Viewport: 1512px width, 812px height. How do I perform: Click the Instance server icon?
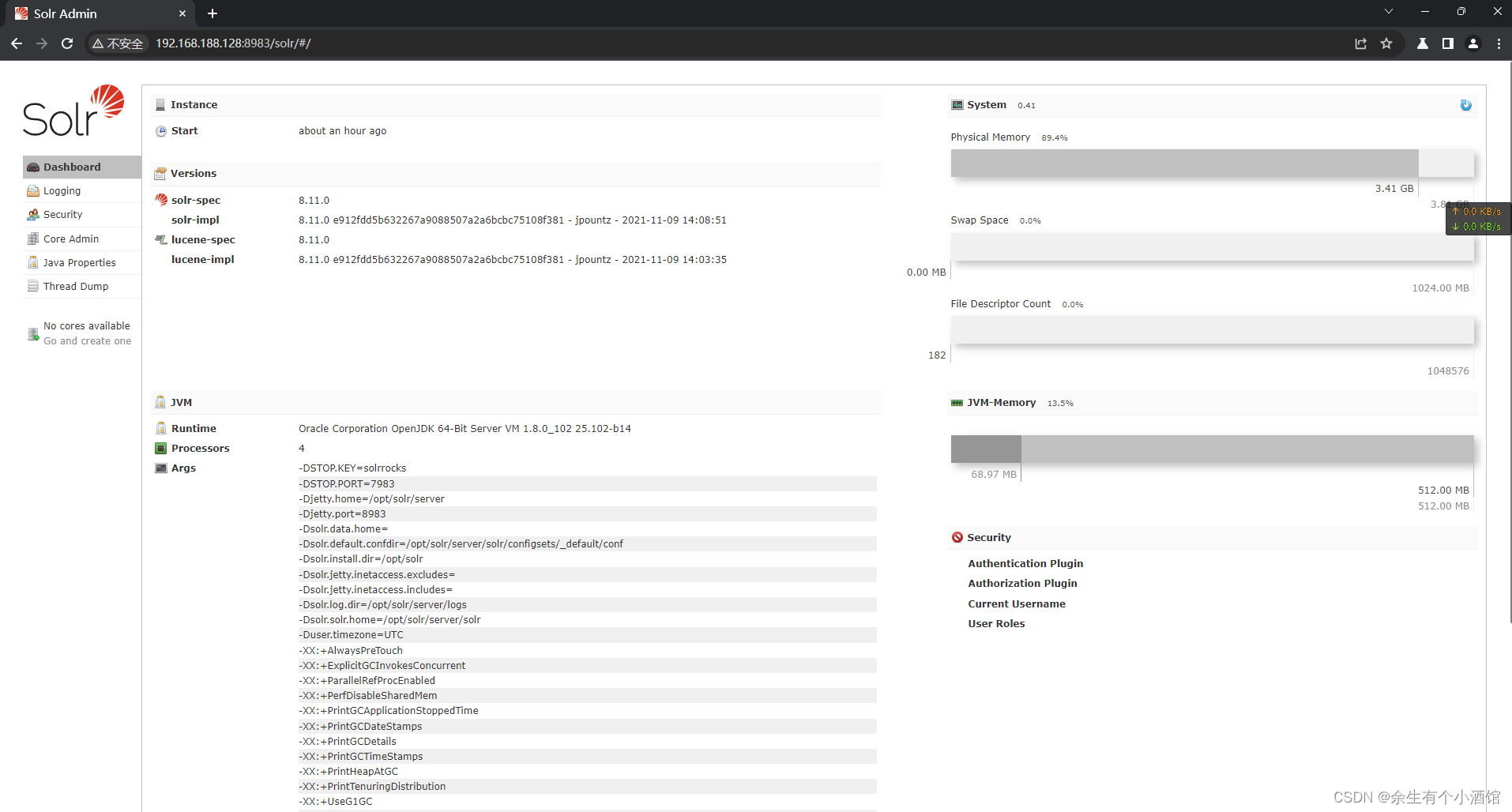pyautogui.click(x=160, y=104)
